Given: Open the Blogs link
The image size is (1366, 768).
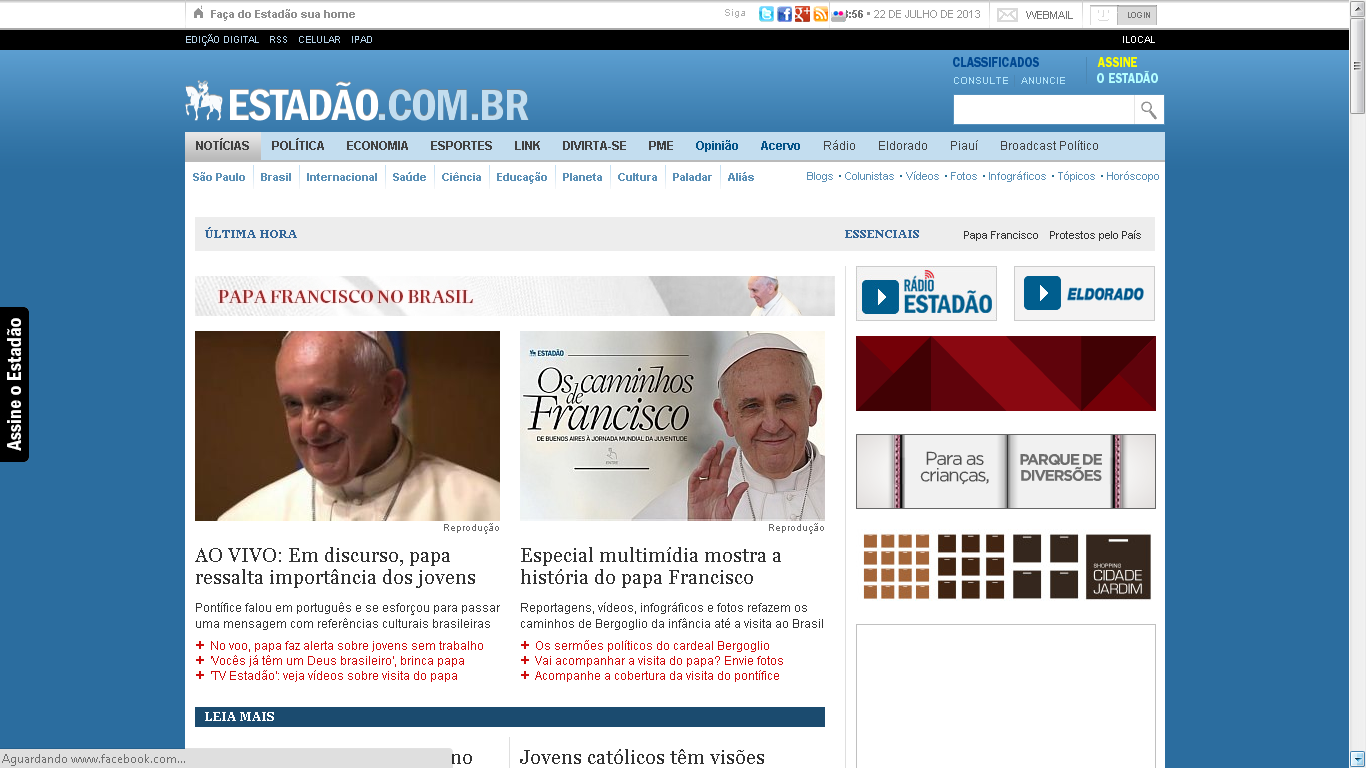Looking at the screenshot, I should pyautogui.click(x=819, y=176).
